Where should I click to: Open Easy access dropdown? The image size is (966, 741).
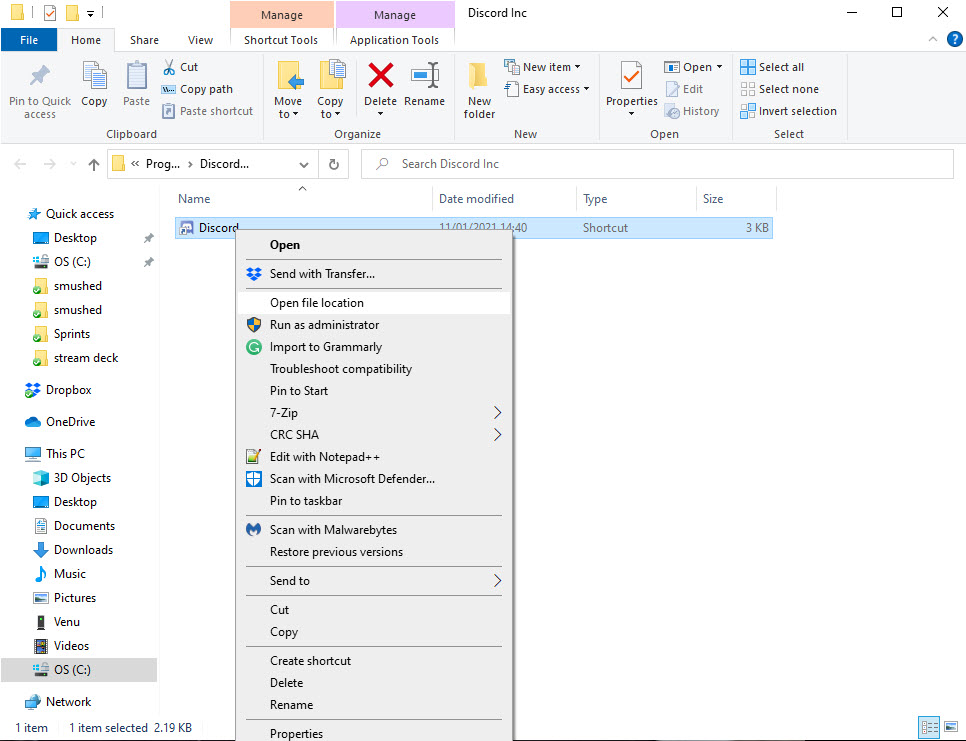(x=586, y=89)
